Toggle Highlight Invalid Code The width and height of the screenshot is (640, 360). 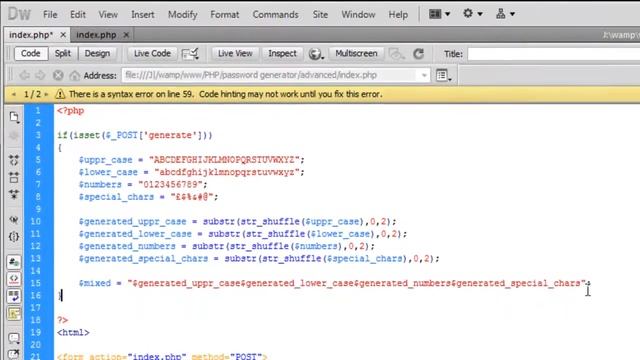pos(14,279)
